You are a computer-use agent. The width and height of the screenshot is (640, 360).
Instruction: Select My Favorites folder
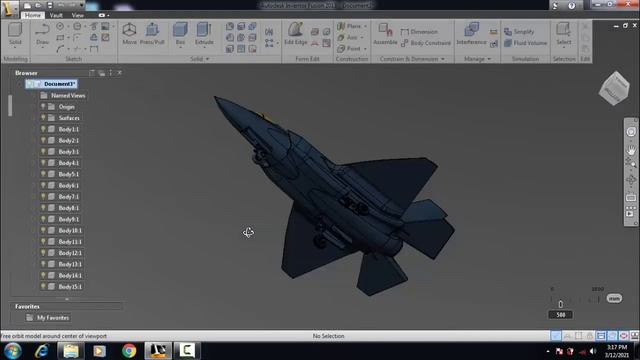[48, 318]
